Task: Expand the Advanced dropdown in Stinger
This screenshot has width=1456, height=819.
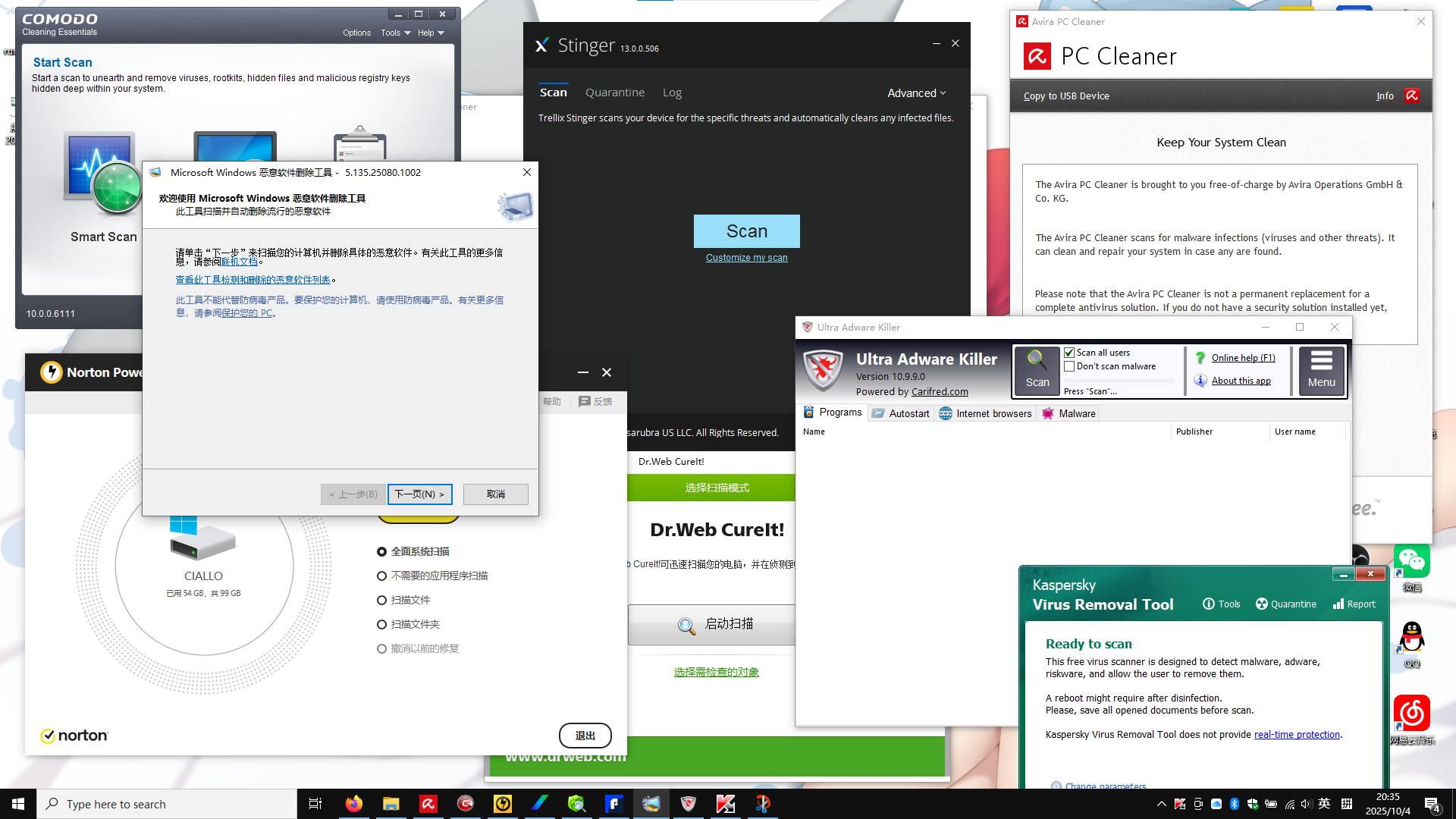Action: [916, 93]
